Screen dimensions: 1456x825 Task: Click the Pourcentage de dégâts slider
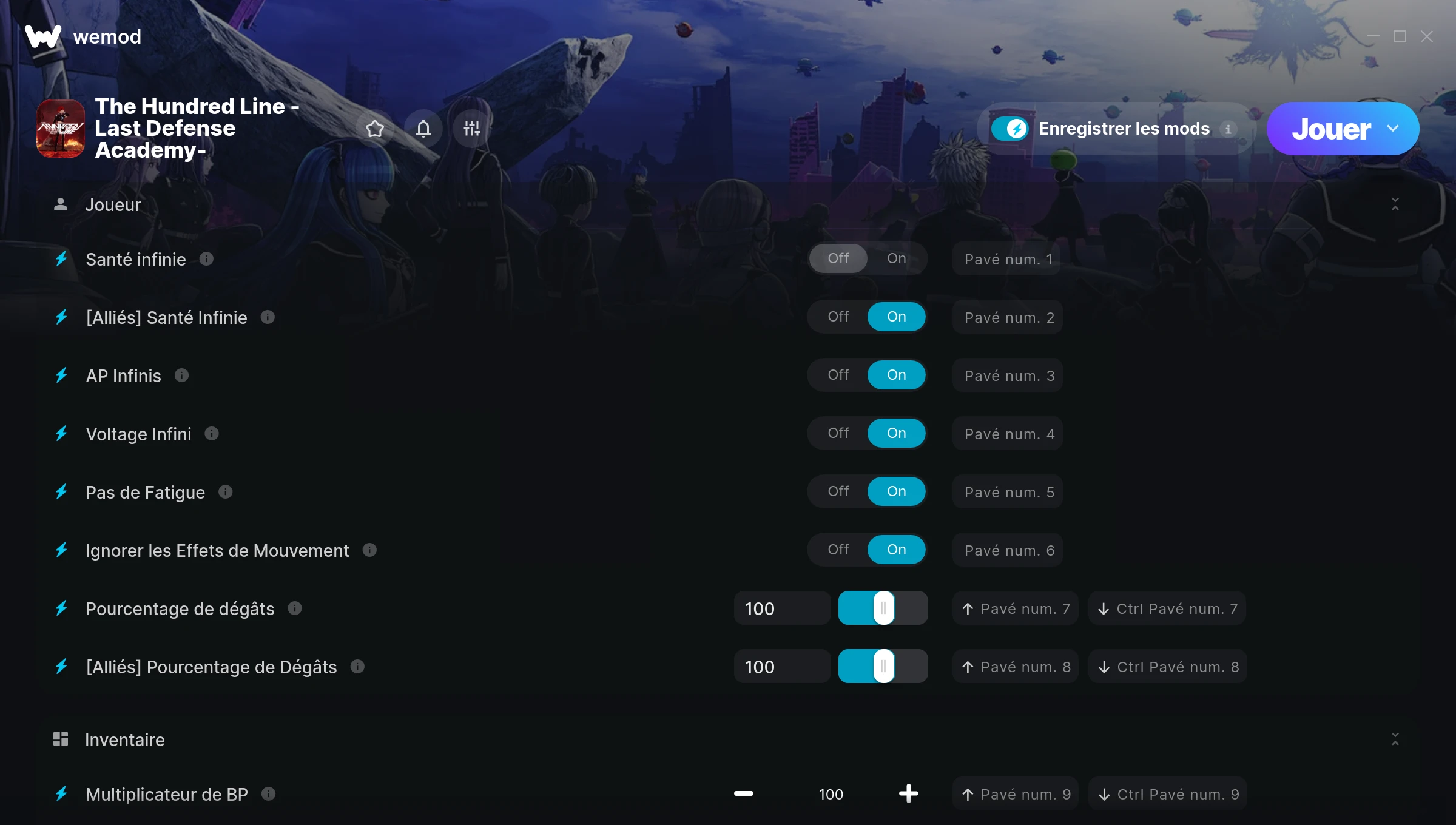pyautogui.click(x=883, y=608)
